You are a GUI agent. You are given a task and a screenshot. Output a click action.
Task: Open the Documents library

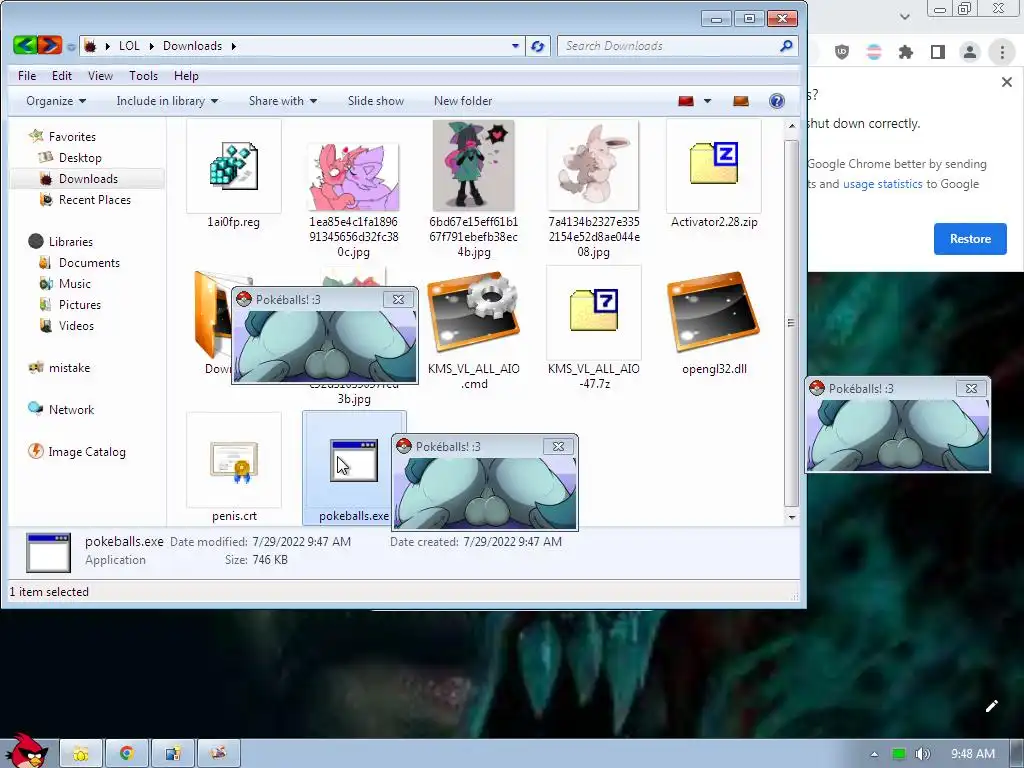89,263
